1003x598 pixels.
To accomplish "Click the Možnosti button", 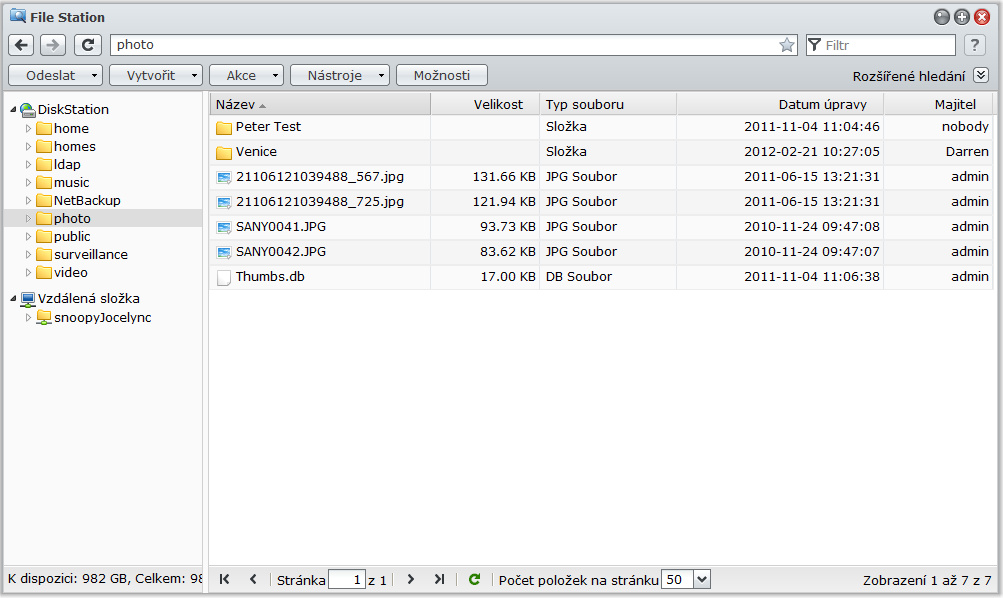I will click(x=442, y=75).
